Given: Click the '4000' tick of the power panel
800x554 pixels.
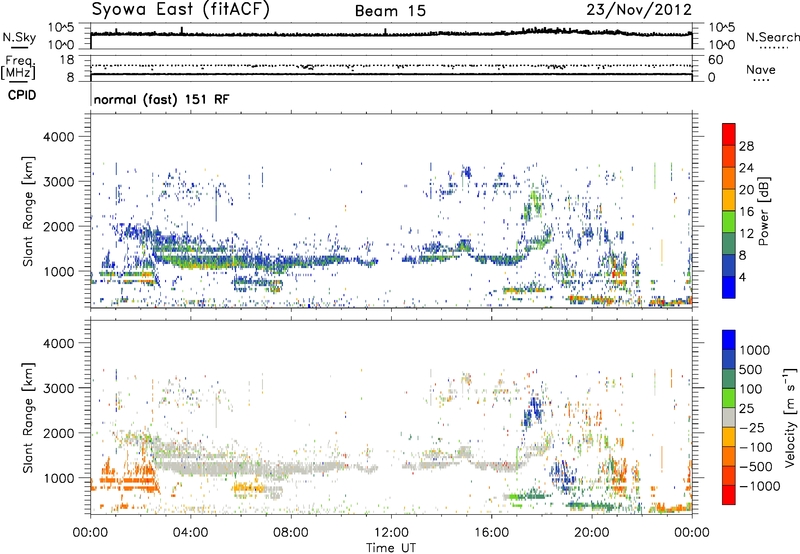Looking at the screenshot, I should (59, 137).
